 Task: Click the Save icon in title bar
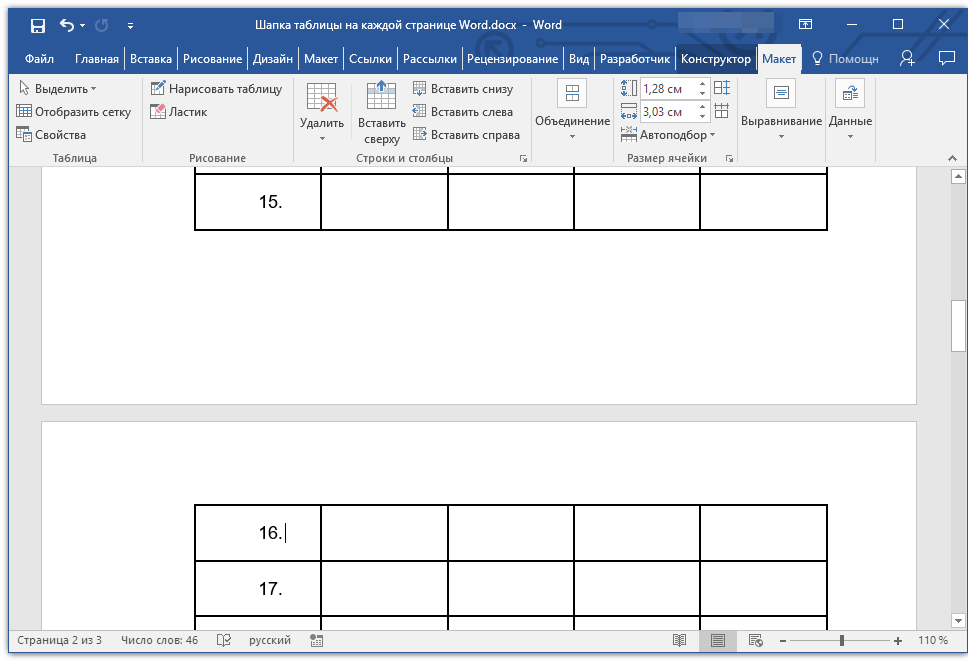[37, 25]
